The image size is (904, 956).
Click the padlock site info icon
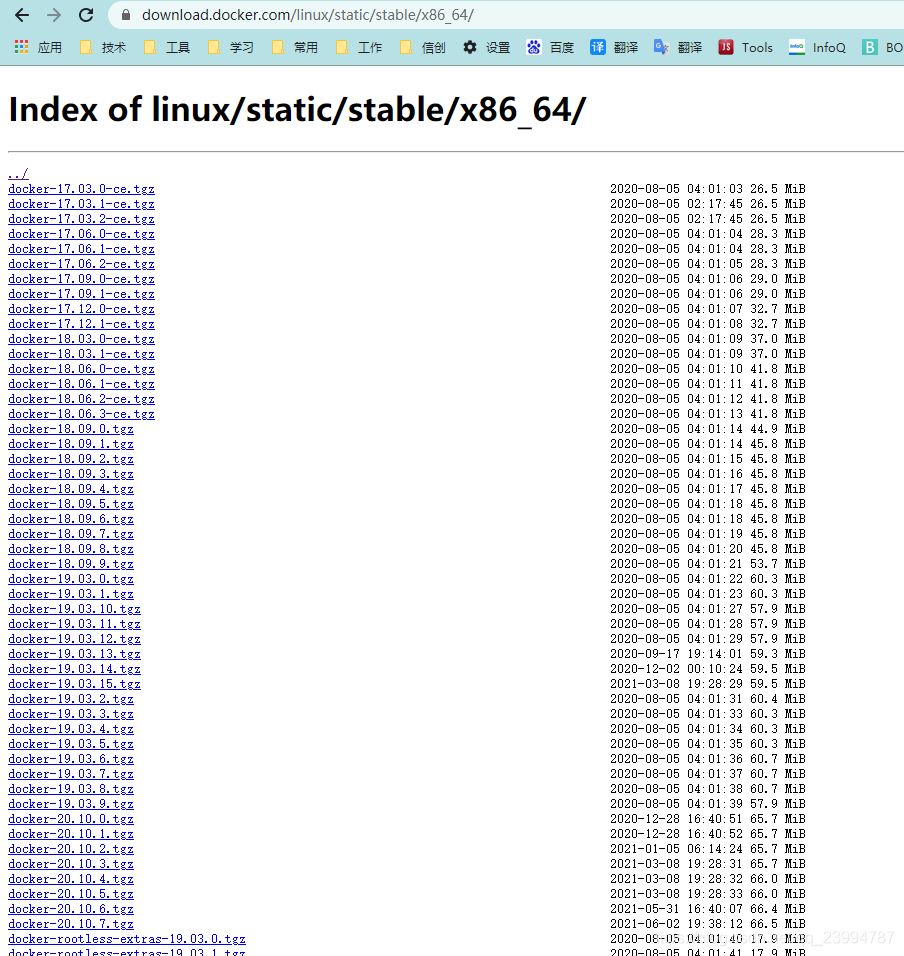tap(126, 15)
